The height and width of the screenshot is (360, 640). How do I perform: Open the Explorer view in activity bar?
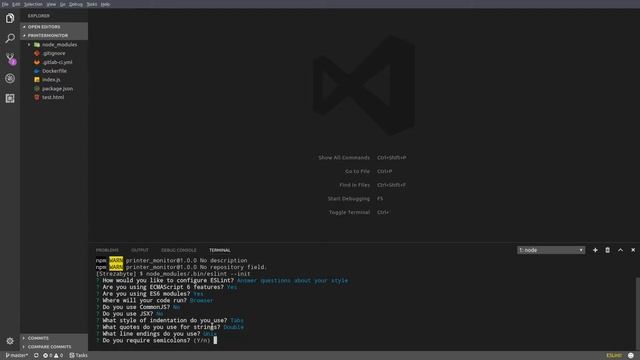(x=10, y=18)
